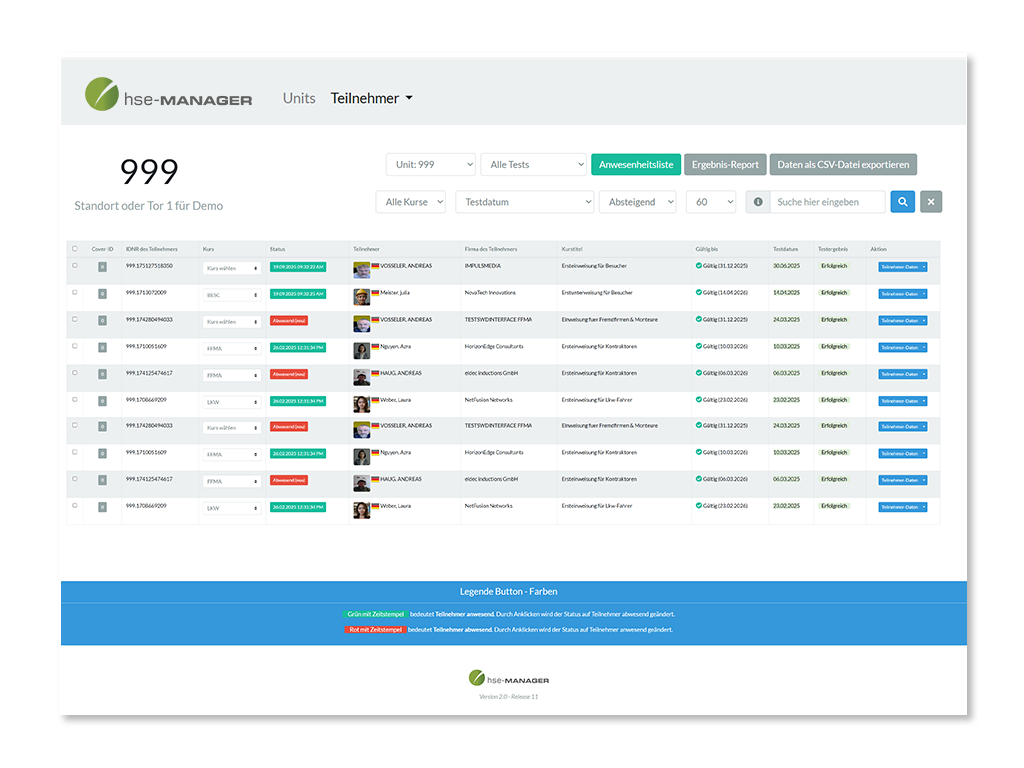This screenshot has height=768, width=1024.
Task: Click the magnifier search icon button
Action: tap(902, 202)
